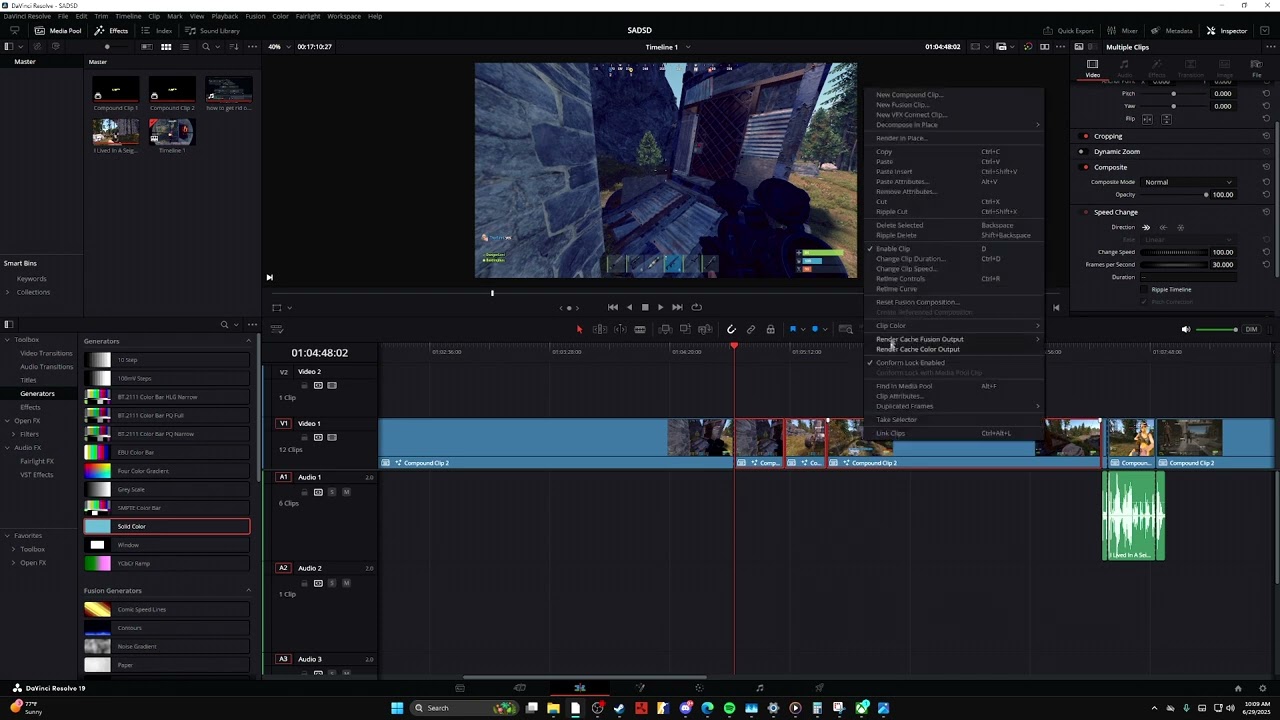Open the Fairlight page icon at bottom

[760, 688]
